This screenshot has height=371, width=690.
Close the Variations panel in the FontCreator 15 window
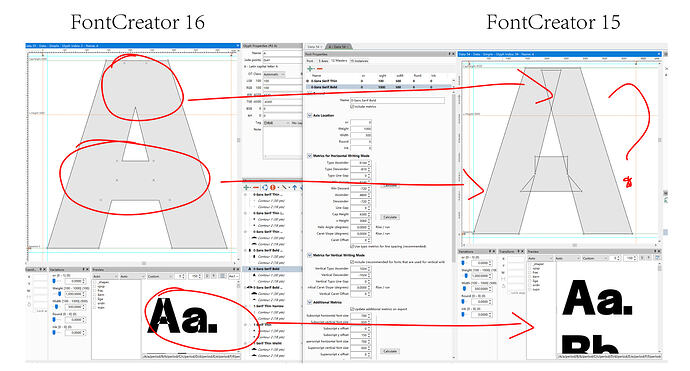coord(495,251)
